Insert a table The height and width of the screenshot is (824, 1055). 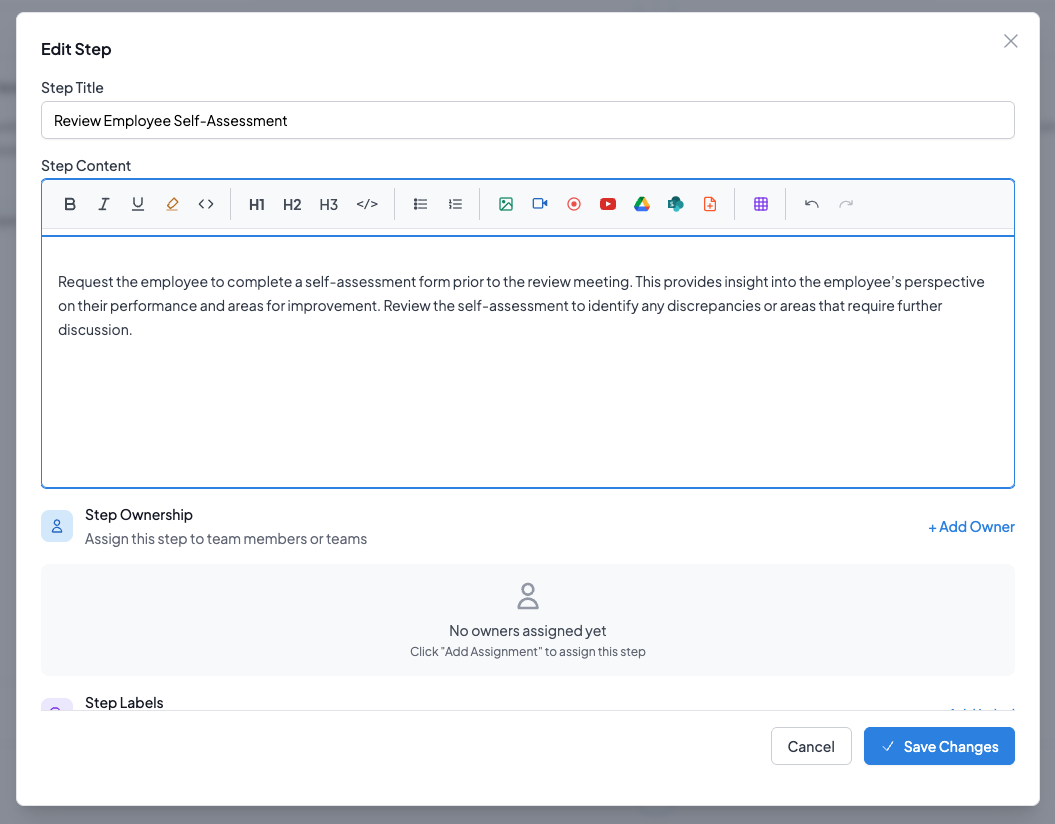761,204
